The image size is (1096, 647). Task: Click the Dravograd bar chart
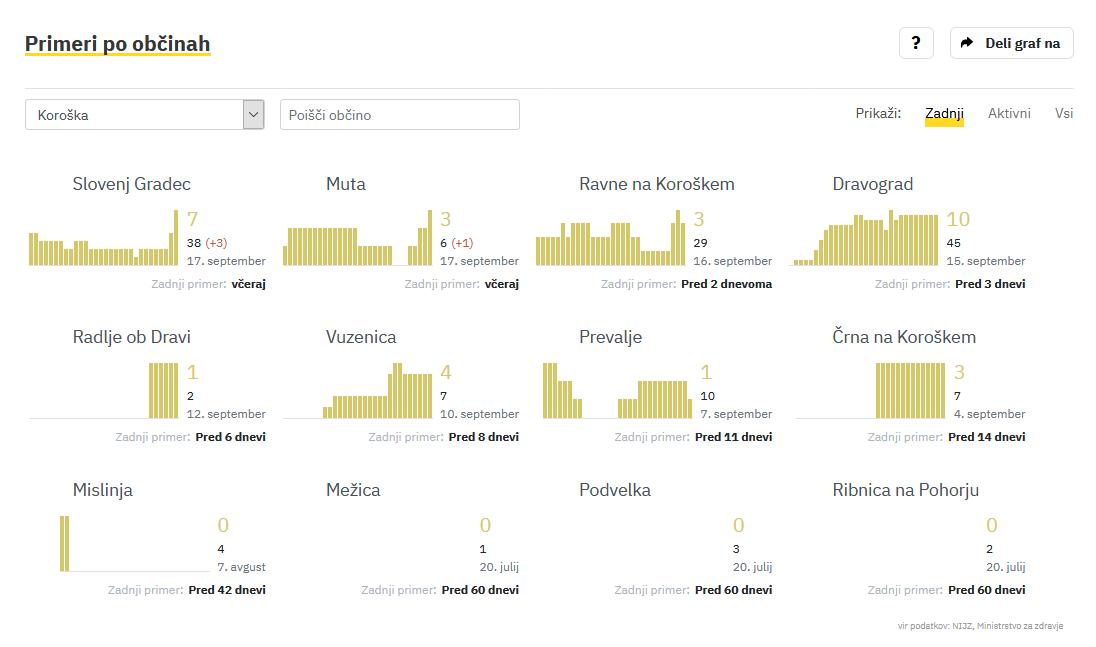(x=865, y=241)
